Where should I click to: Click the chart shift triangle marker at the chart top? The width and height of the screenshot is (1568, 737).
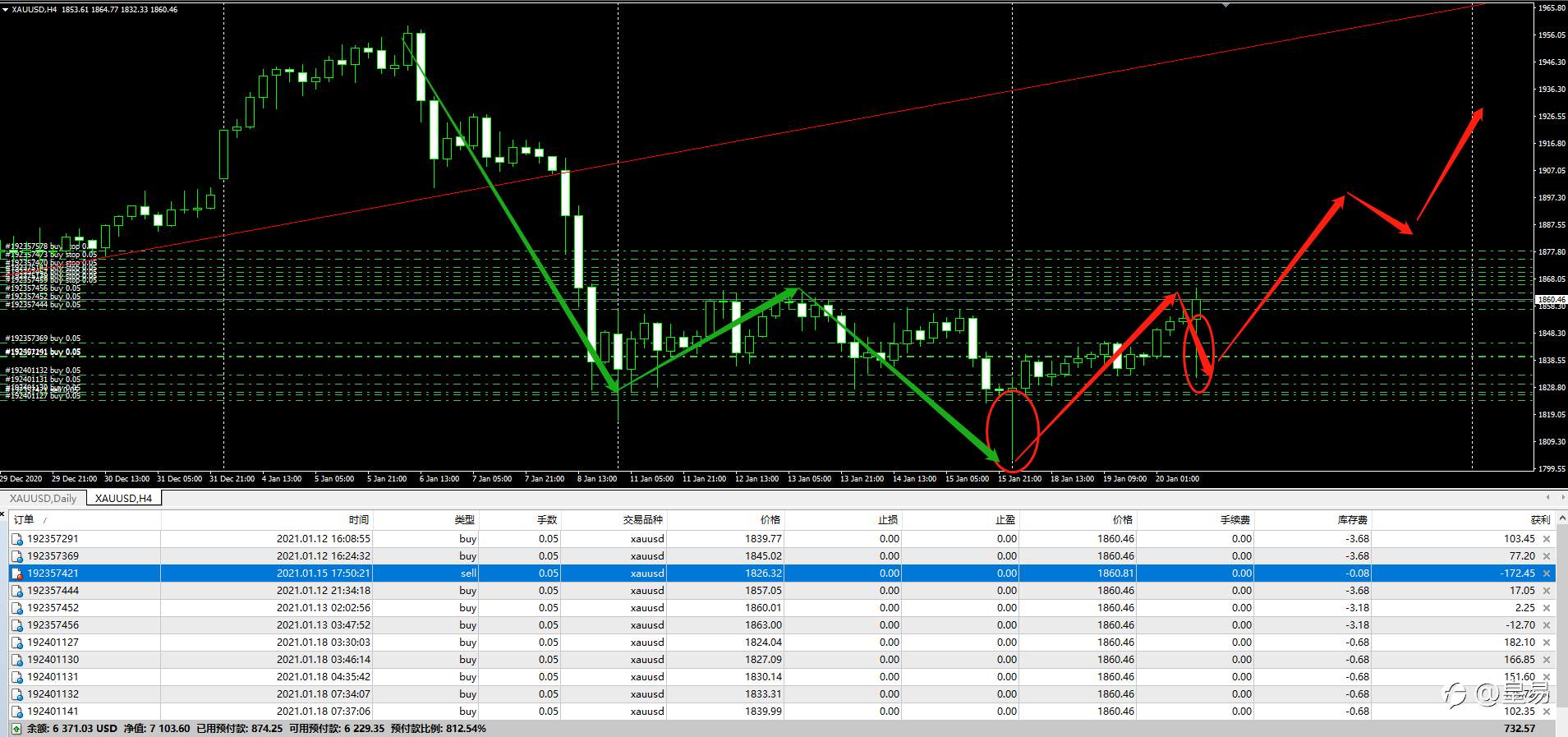(1225, 6)
